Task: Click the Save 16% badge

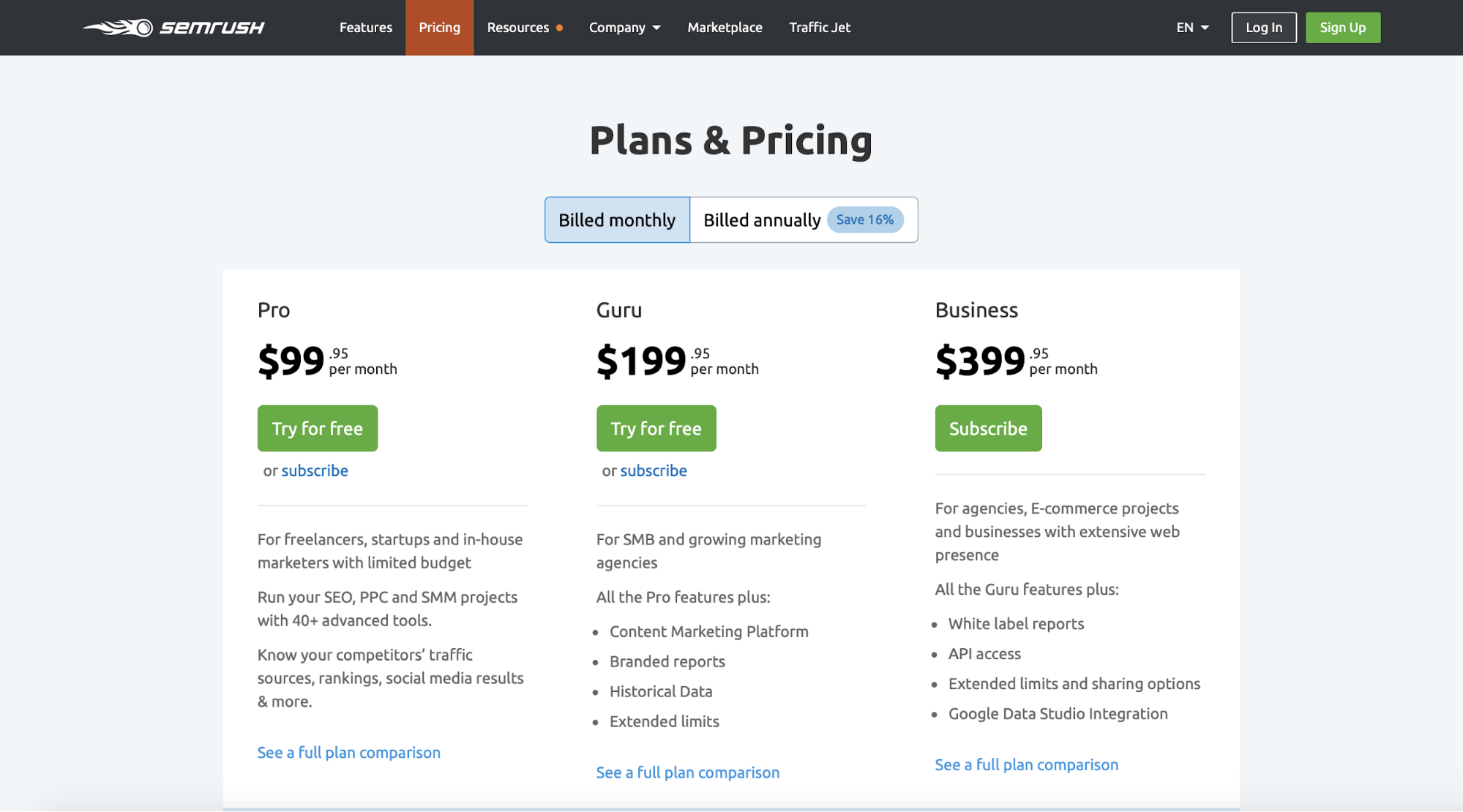Action: [x=865, y=219]
